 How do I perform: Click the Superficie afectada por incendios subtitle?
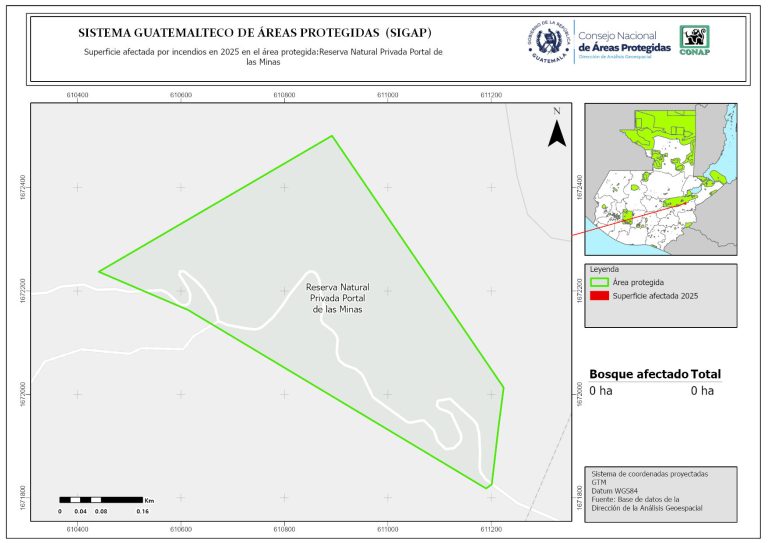click(263, 56)
